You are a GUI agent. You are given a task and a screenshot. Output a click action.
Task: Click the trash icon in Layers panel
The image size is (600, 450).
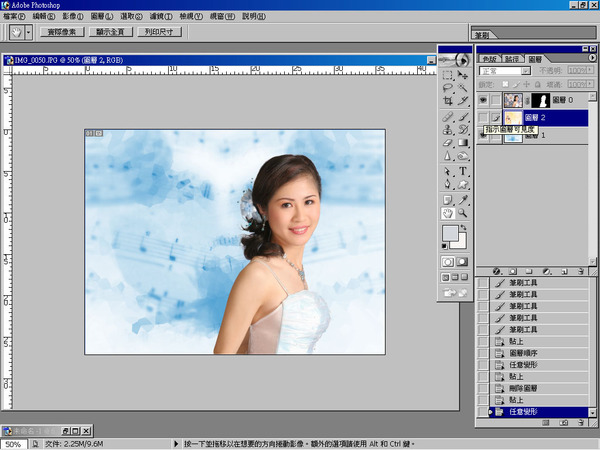(581, 271)
